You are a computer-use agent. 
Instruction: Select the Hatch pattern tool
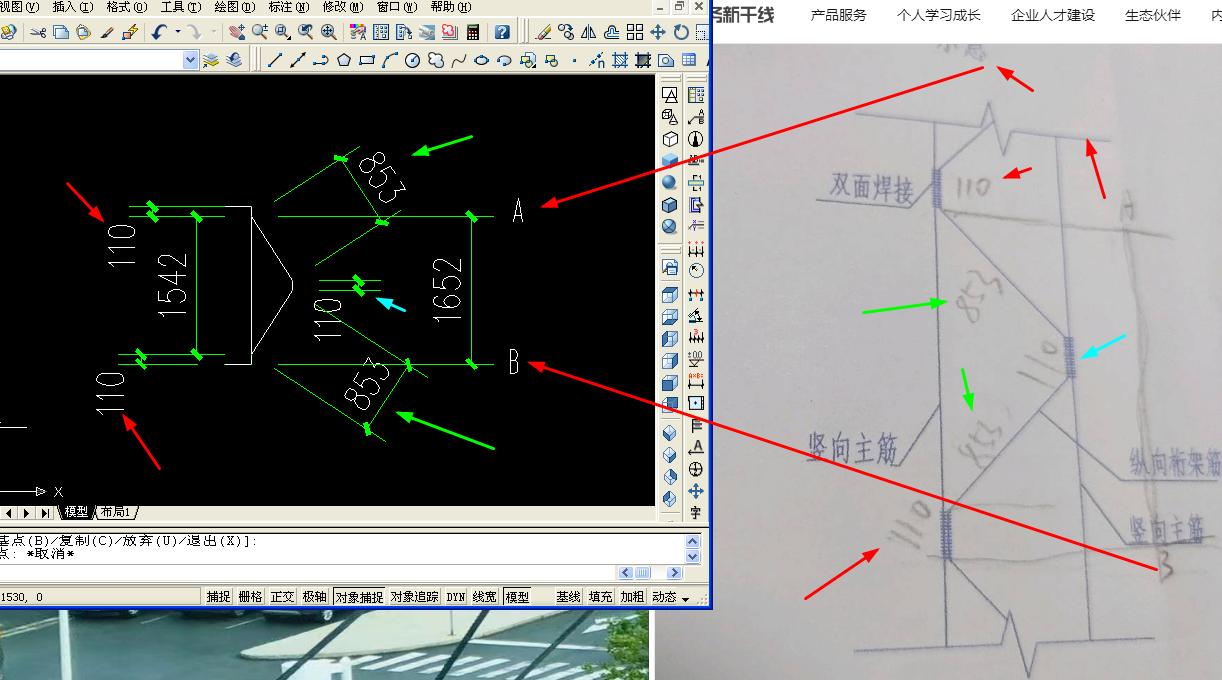coord(620,60)
